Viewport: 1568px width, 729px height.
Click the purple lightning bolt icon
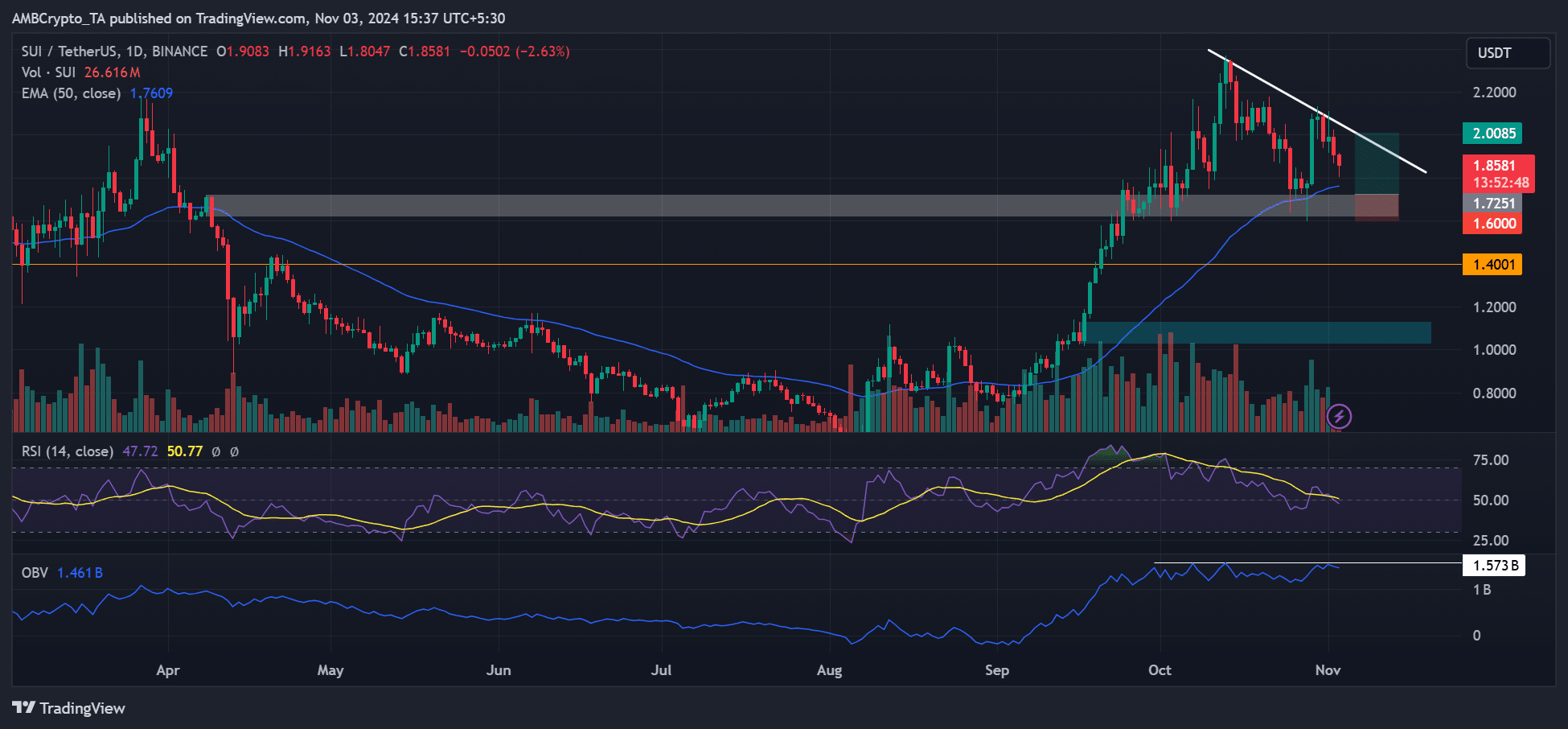(1339, 416)
